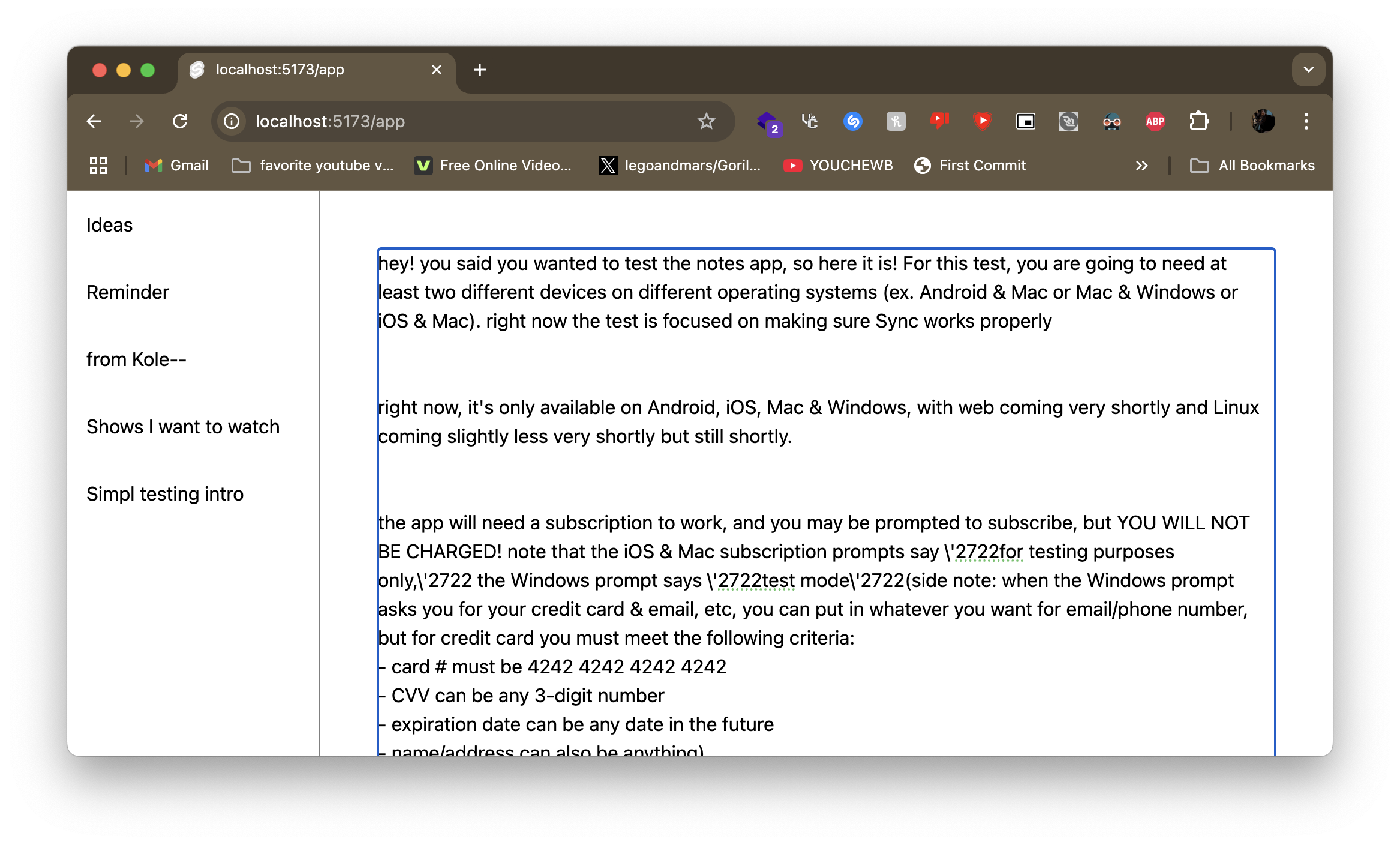Bookmark this page with the star icon

click(x=707, y=121)
